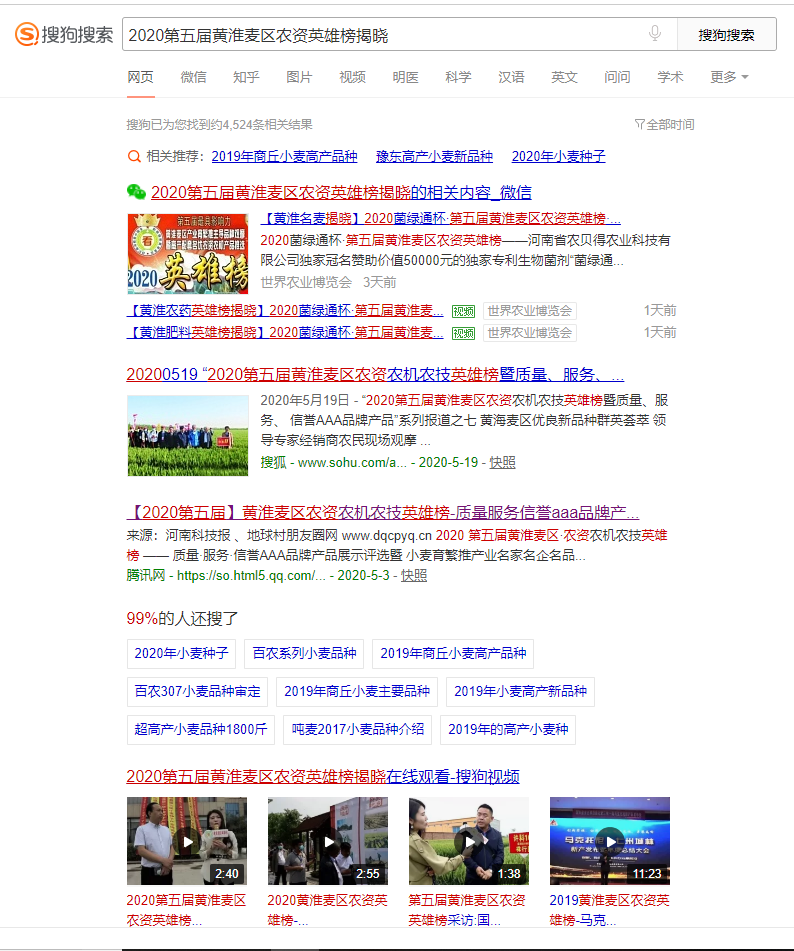
Task: Click inside the search query input field
Action: point(380,35)
